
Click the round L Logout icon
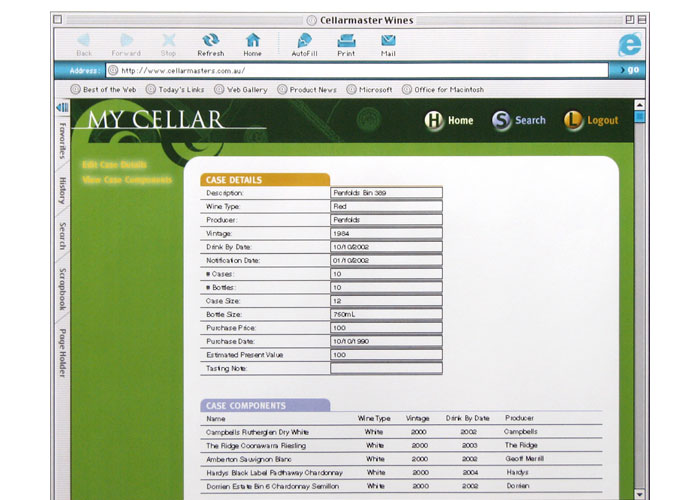pyautogui.click(x=573, y=120)
